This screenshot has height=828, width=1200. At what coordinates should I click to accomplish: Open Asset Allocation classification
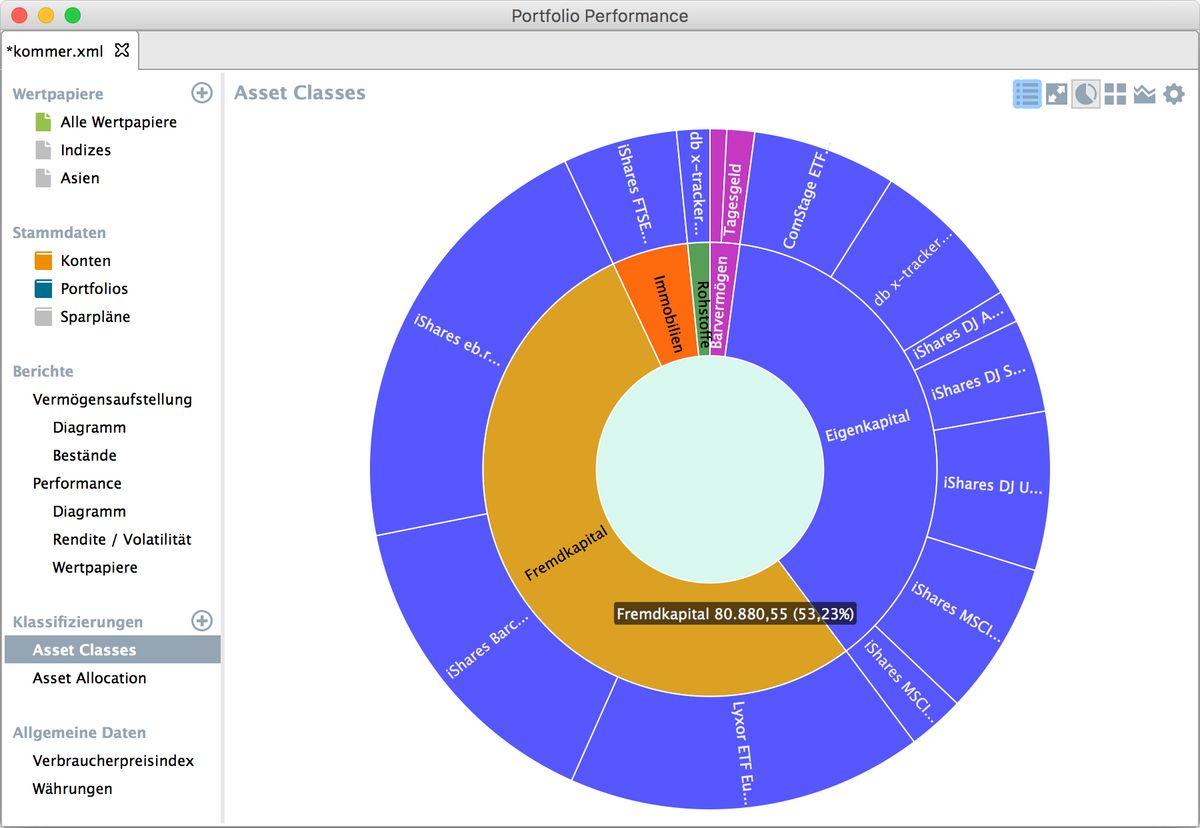(x=89, y=678)
